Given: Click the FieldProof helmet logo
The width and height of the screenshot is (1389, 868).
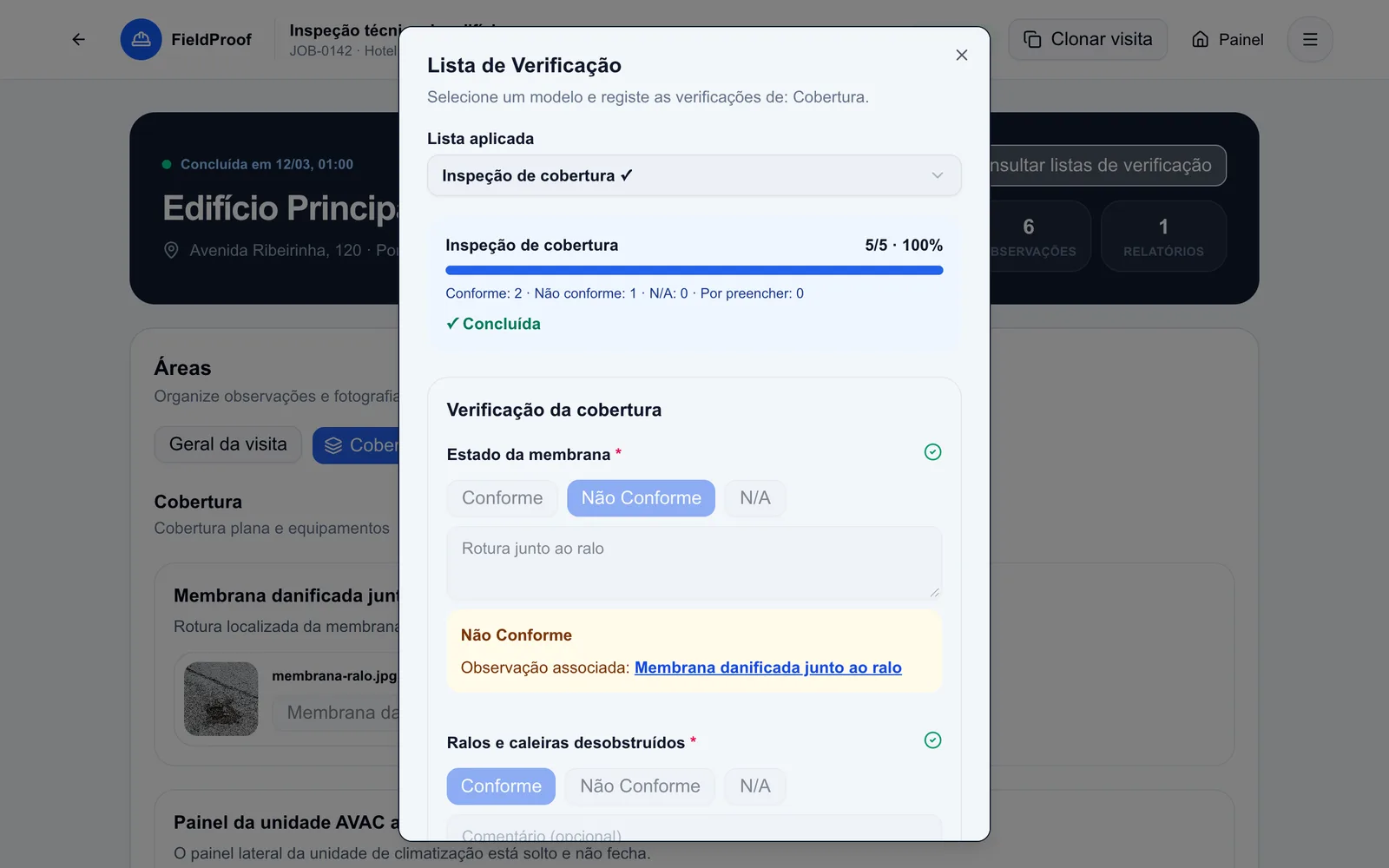Looking at the screenshot, I should (141, 39).
